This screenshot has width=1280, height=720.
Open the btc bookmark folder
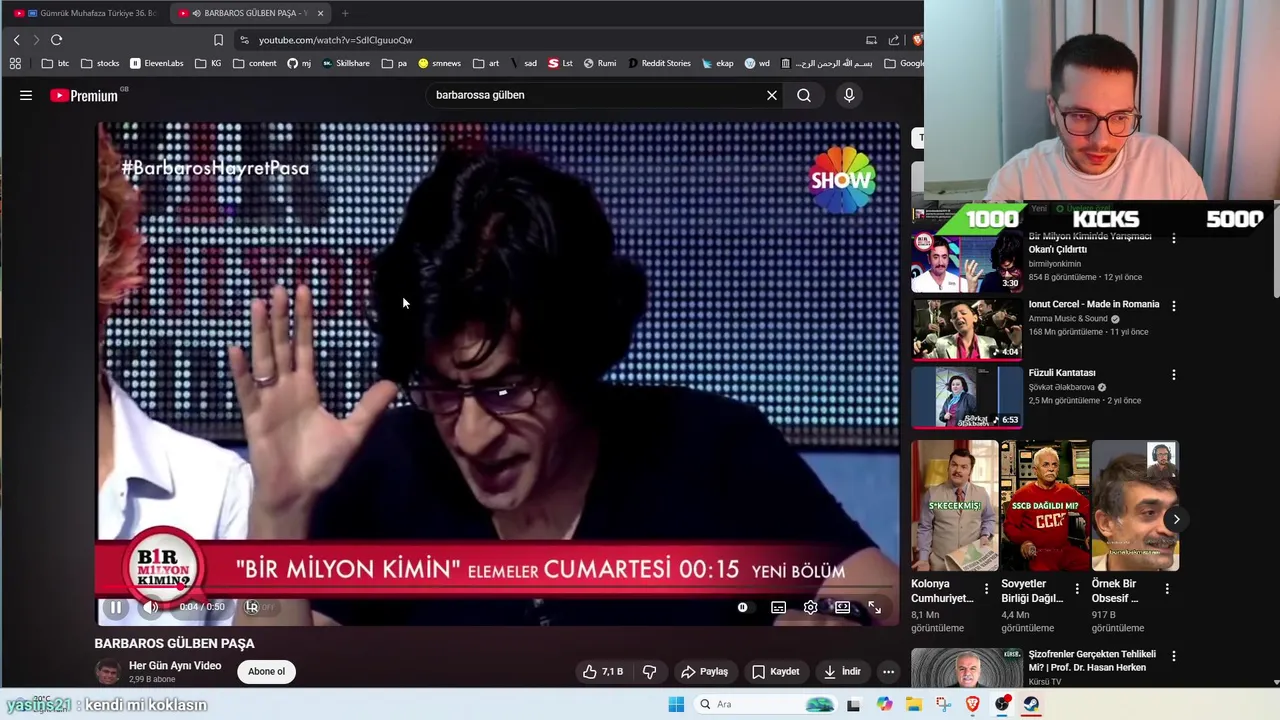tap(56, 63)
